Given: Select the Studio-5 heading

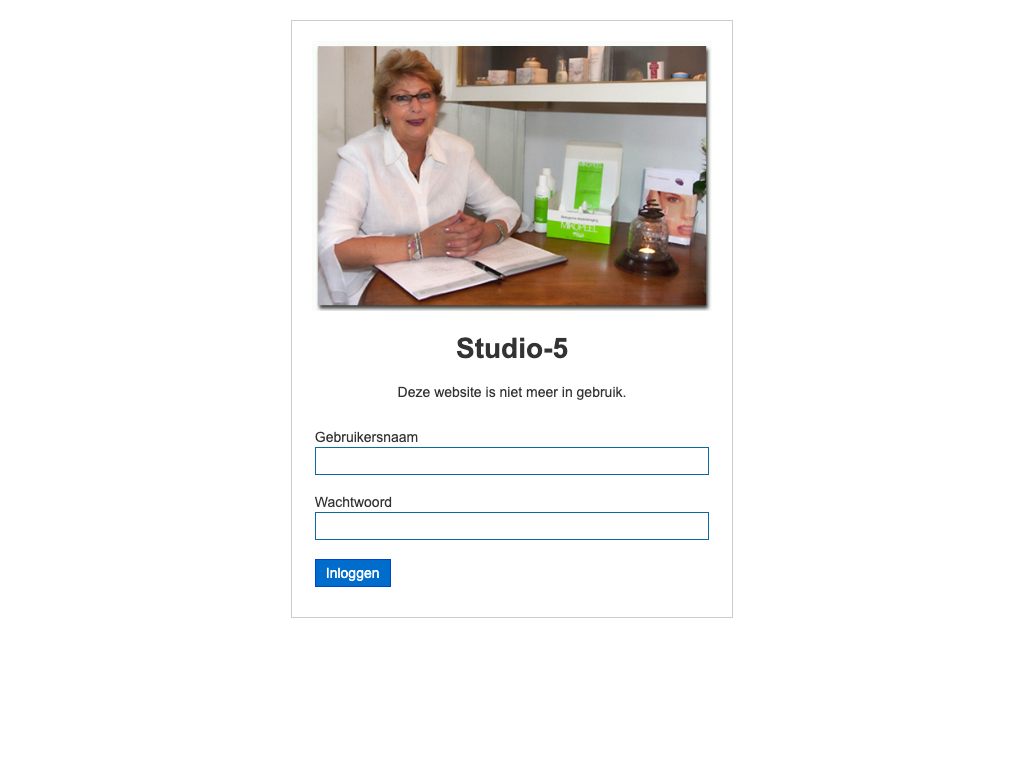Looking at the screenshot, I should click(512, 348).
